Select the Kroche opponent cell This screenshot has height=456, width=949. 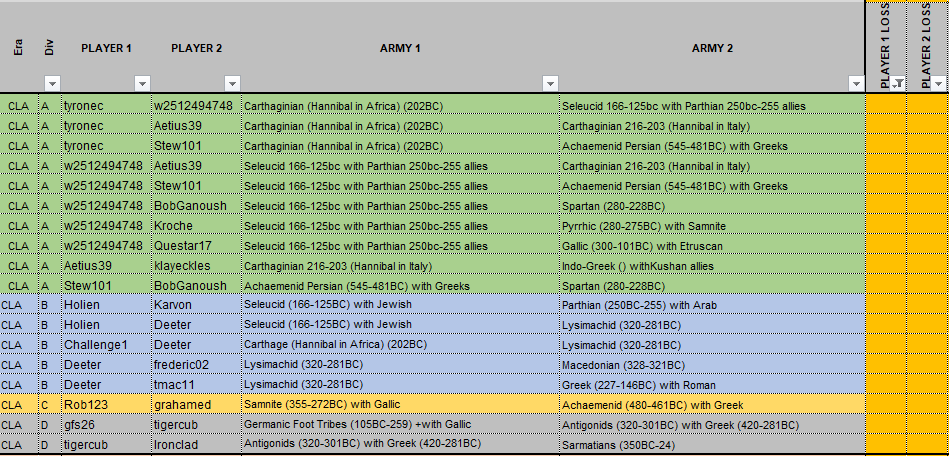[195, 226]
